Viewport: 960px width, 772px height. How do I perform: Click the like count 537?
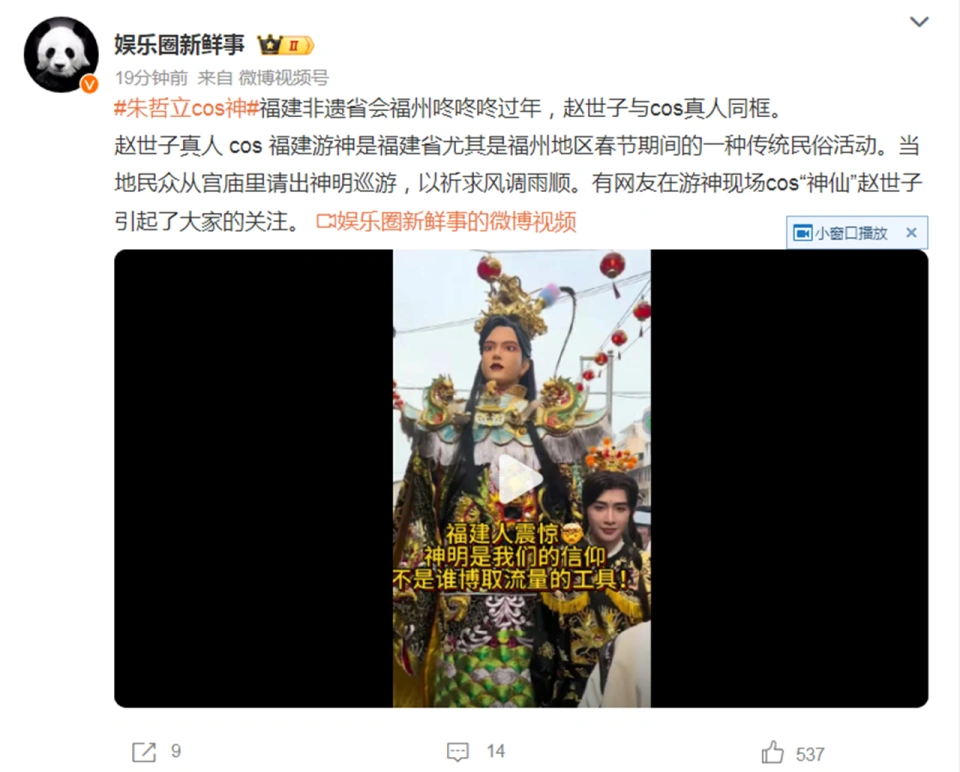pyautogui.click(x=810, y=754)
